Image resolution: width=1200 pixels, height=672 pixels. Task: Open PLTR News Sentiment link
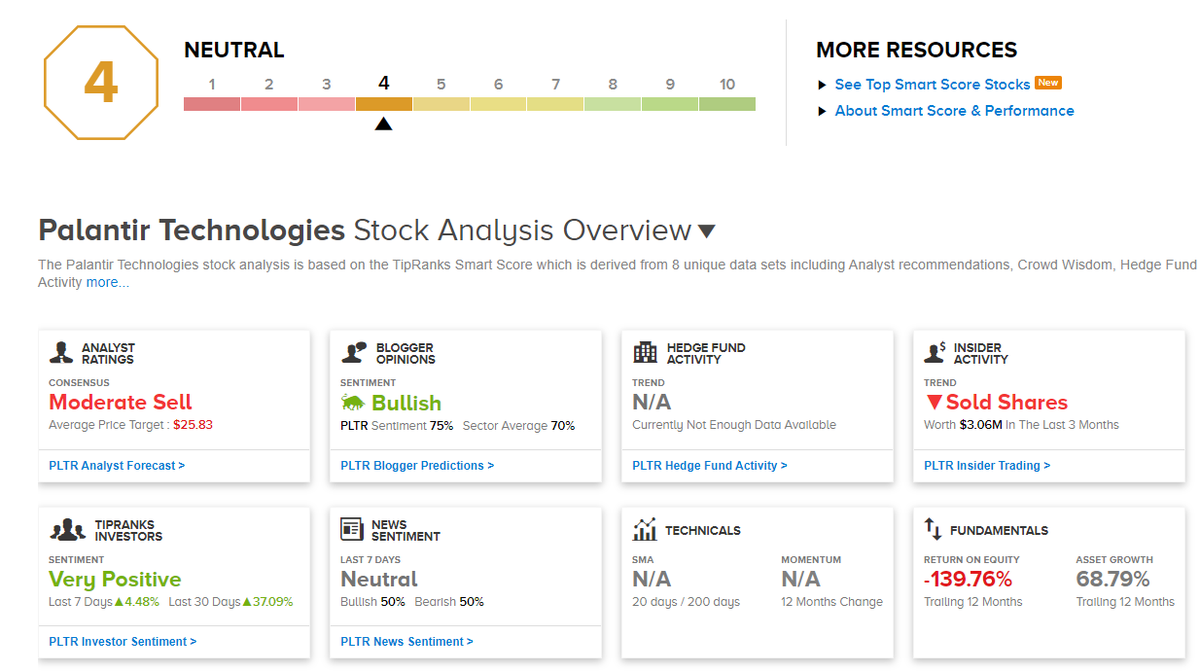click(x=407, y=641)
